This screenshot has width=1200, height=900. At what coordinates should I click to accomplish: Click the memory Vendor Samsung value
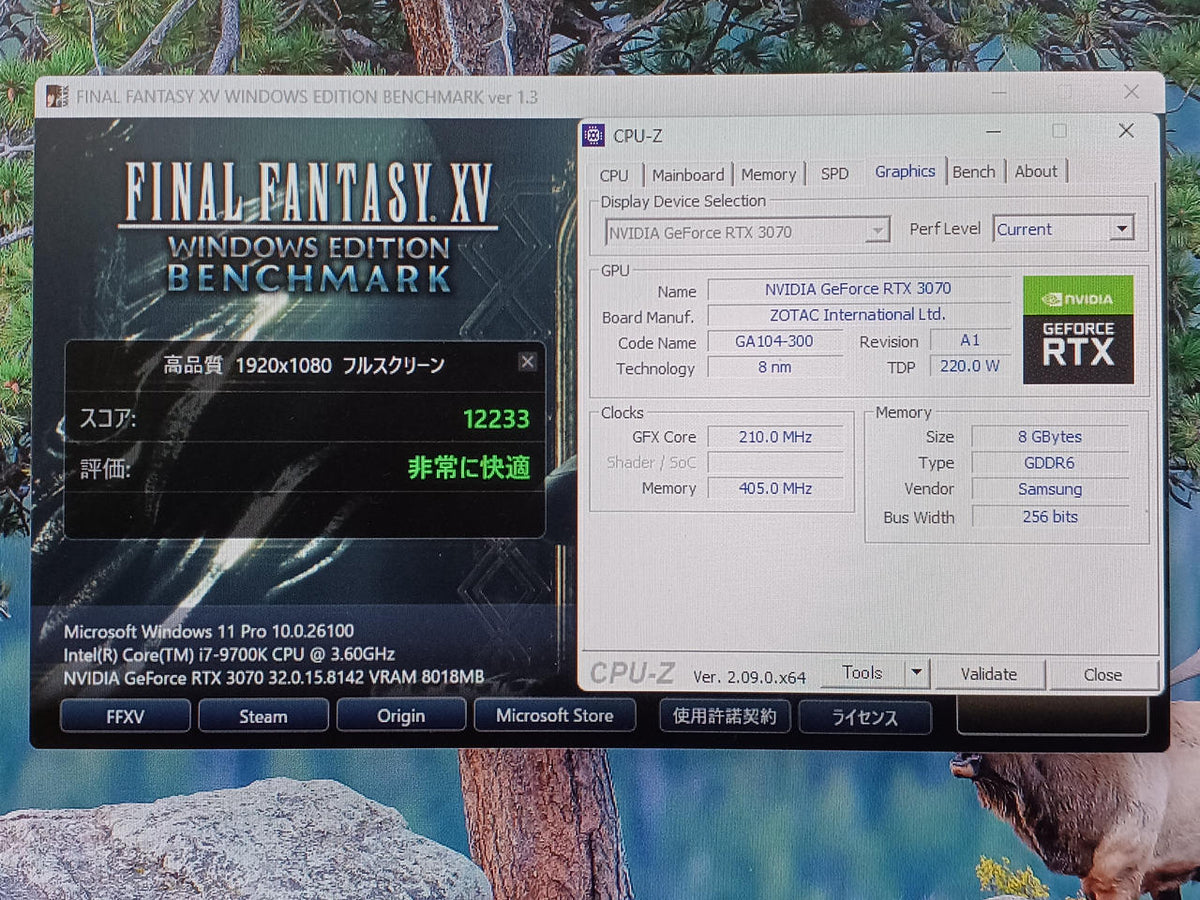tap(1050, 489)
